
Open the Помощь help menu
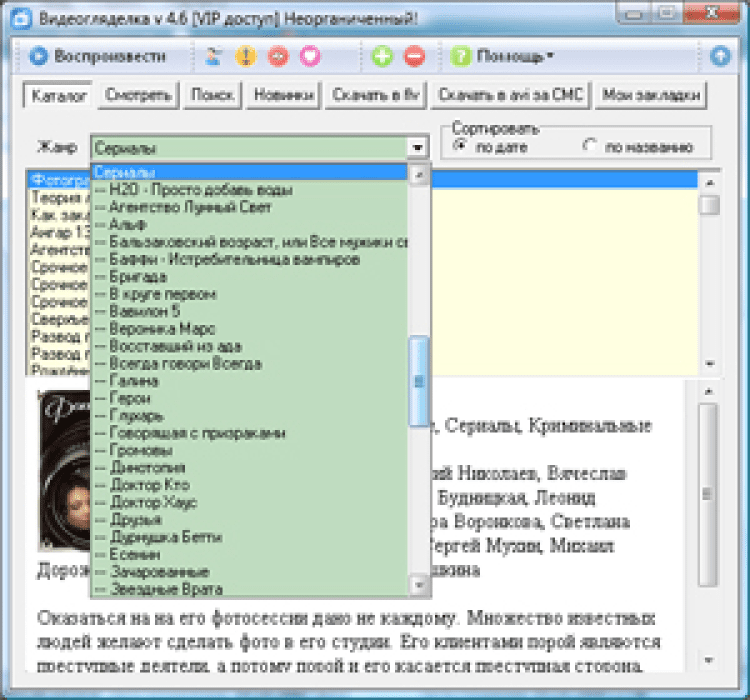pos(501,56)
